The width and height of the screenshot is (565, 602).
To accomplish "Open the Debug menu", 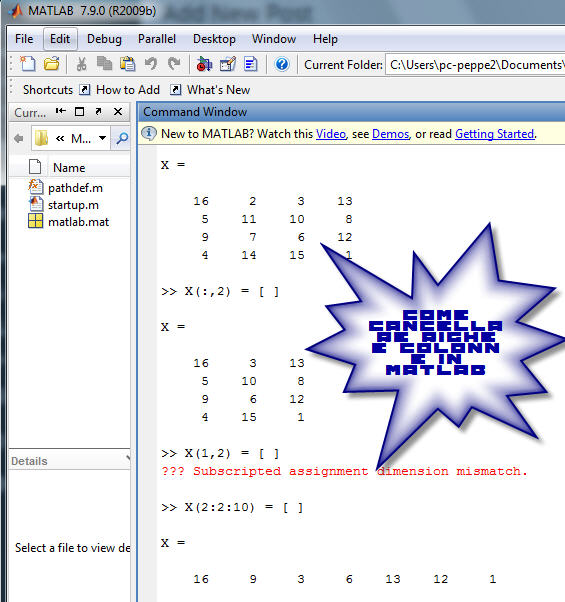I will coord(104,39).
